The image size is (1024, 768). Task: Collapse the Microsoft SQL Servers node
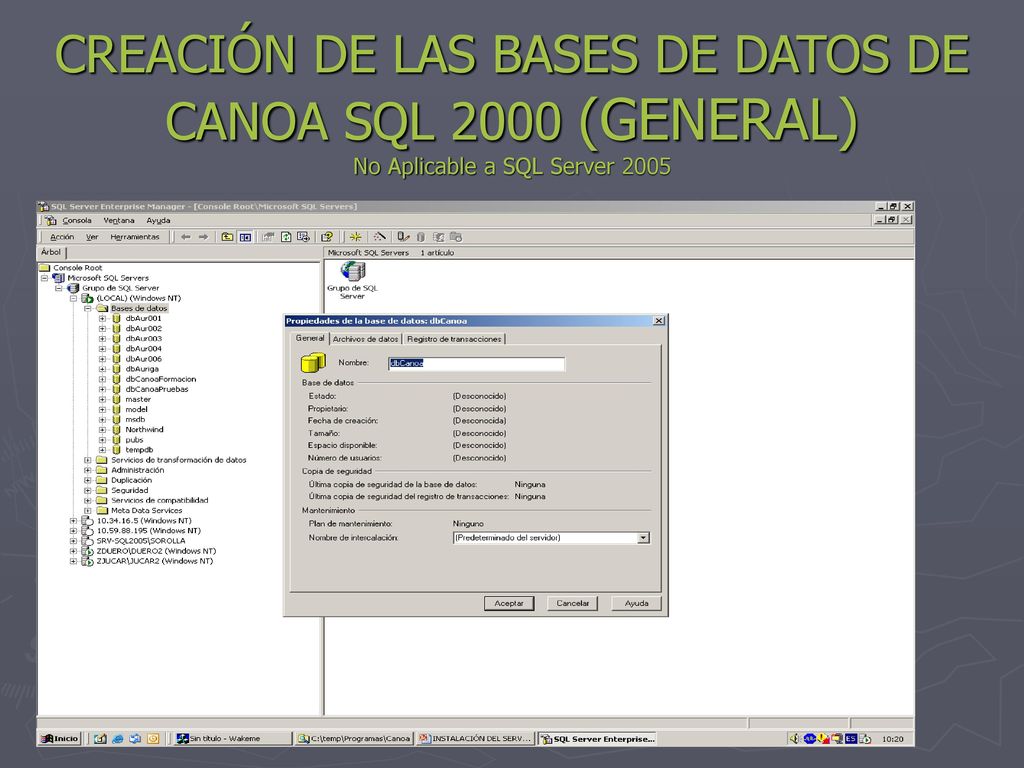pyautogui.click(x=44, y=278)
